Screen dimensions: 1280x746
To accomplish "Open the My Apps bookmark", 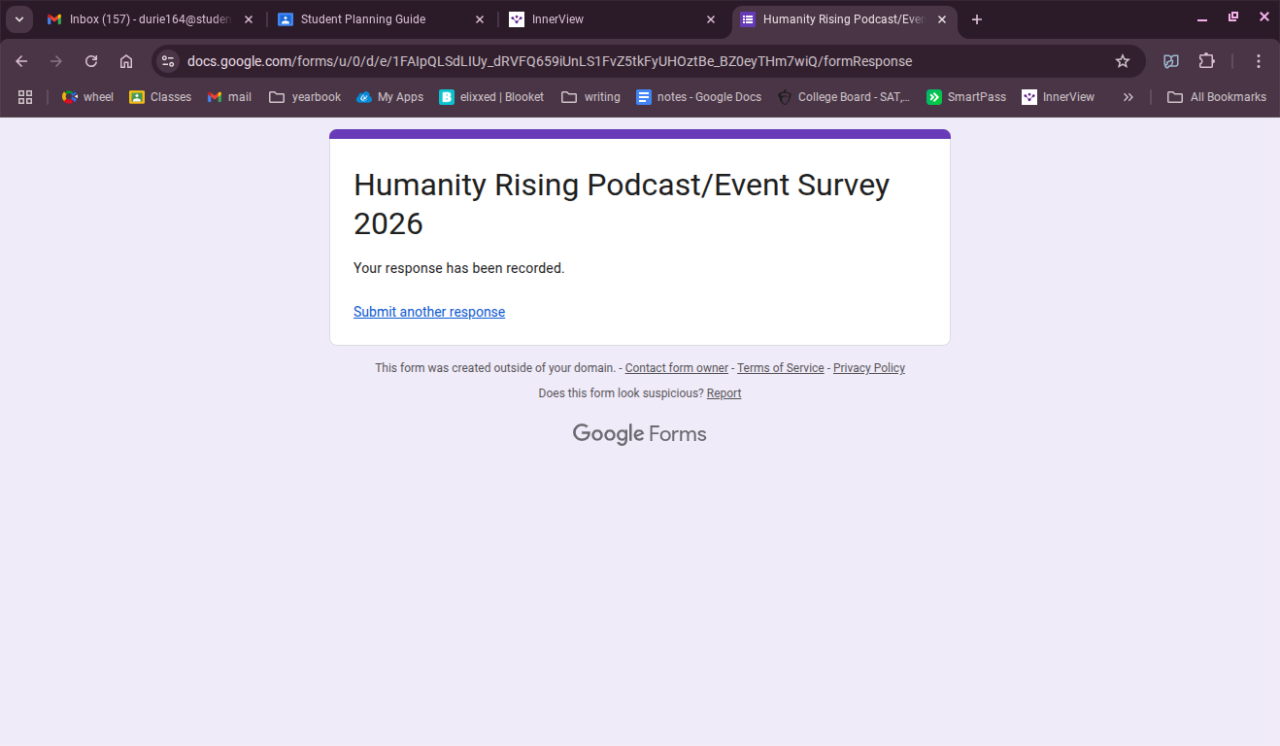I will (390, 97).
